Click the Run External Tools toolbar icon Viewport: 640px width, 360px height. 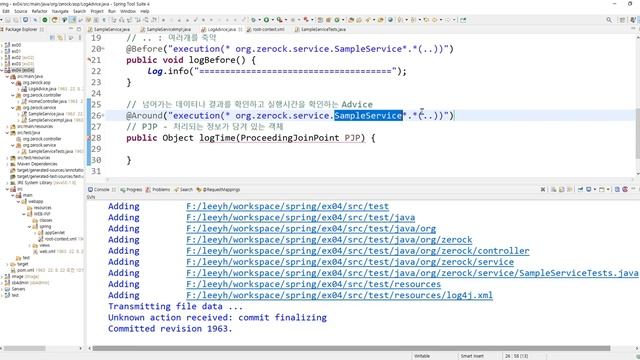click(279, 20)
